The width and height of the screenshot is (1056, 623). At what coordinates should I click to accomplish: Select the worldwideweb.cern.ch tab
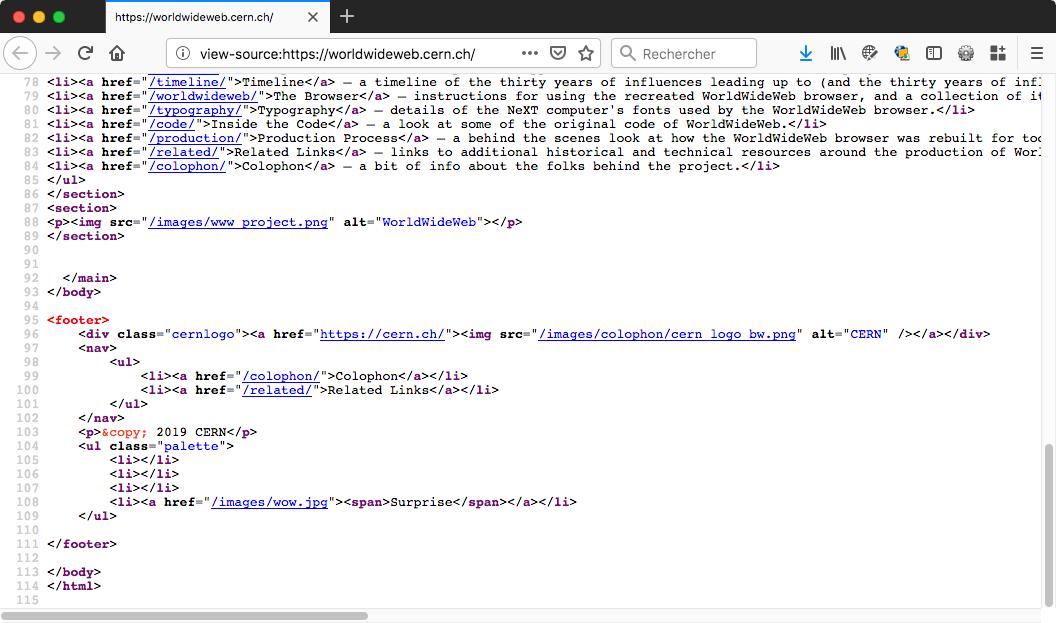click(217, 17)
